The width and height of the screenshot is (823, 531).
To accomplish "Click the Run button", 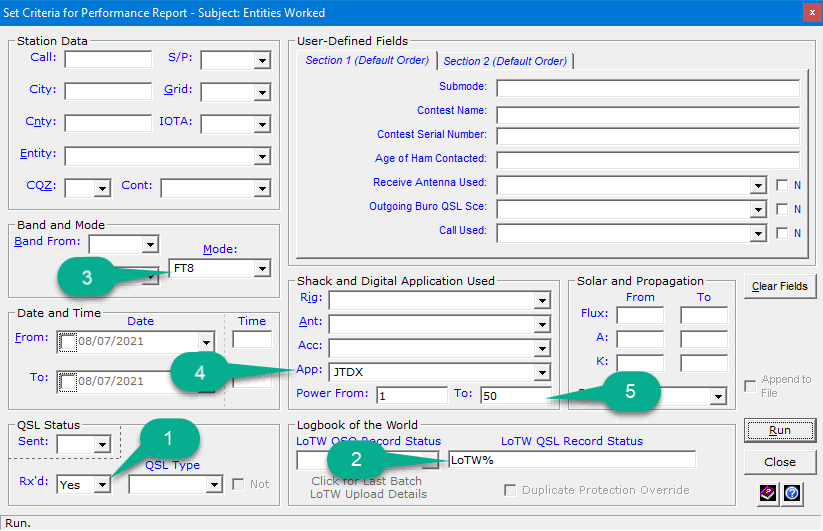I will (x=779, y=430).
